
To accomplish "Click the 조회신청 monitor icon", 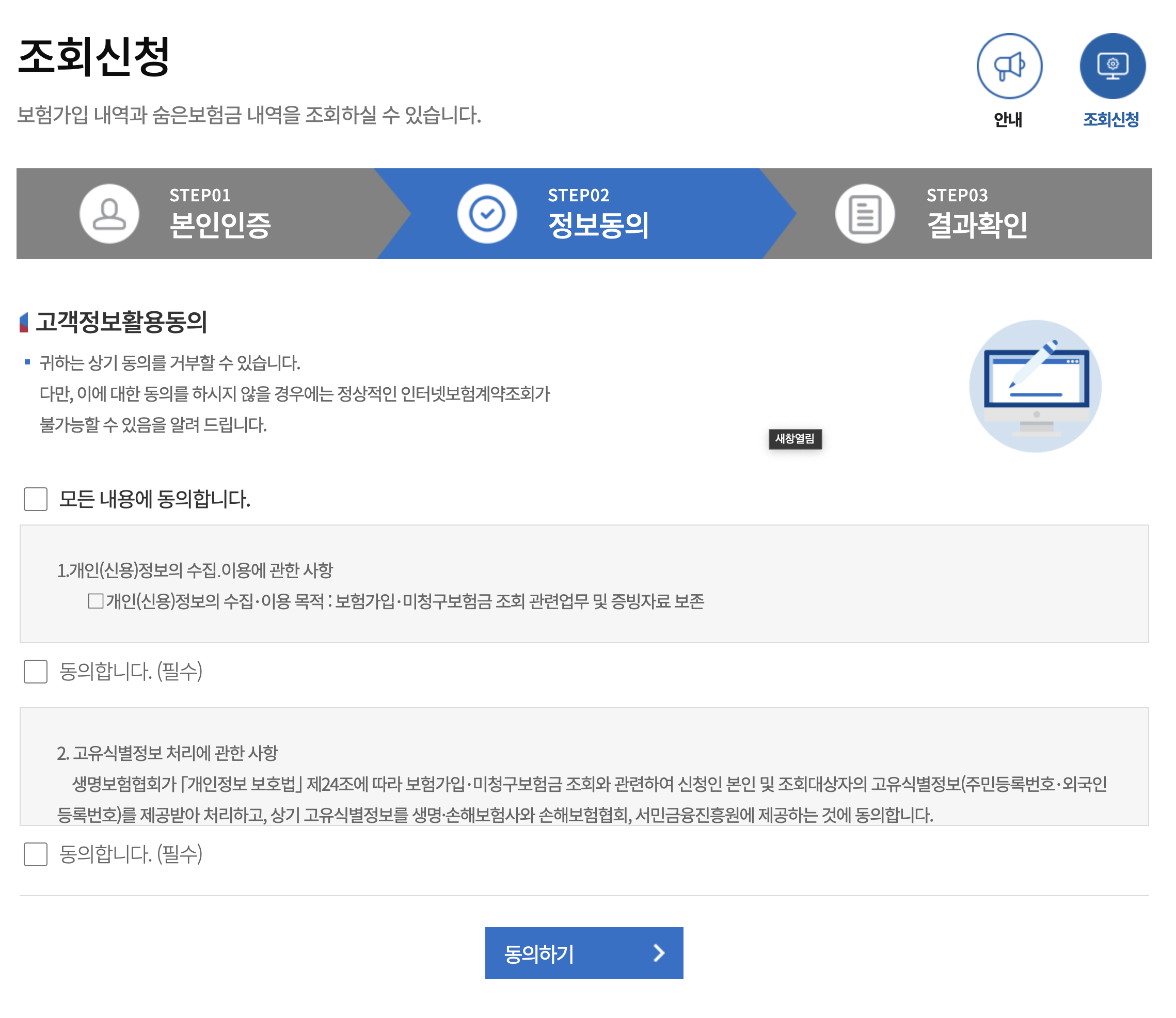I will coord(1112,67).
